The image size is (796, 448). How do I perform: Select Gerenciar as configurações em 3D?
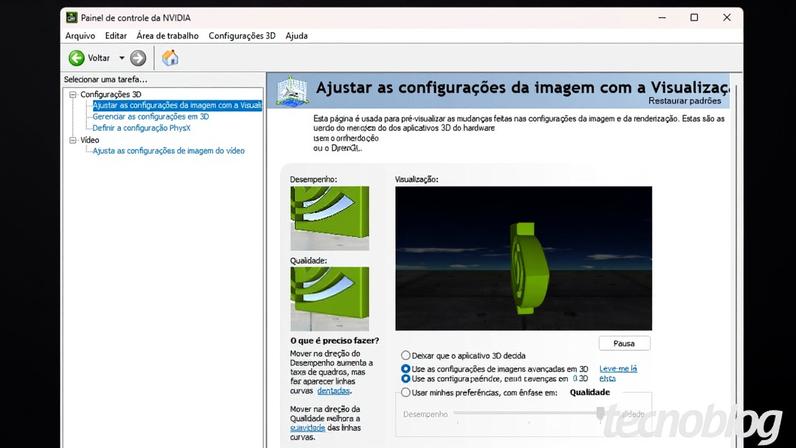[151, 116]
